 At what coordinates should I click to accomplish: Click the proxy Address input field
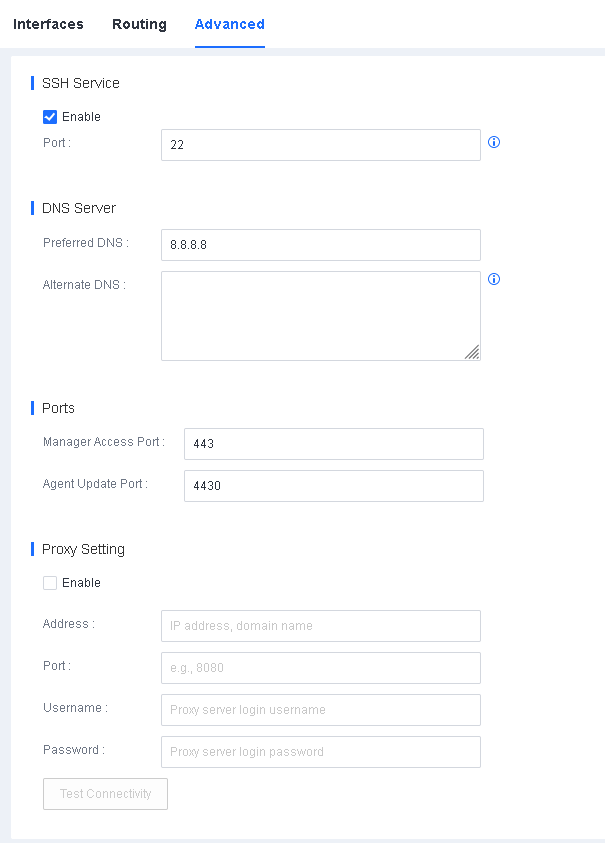tap(320, 626)
